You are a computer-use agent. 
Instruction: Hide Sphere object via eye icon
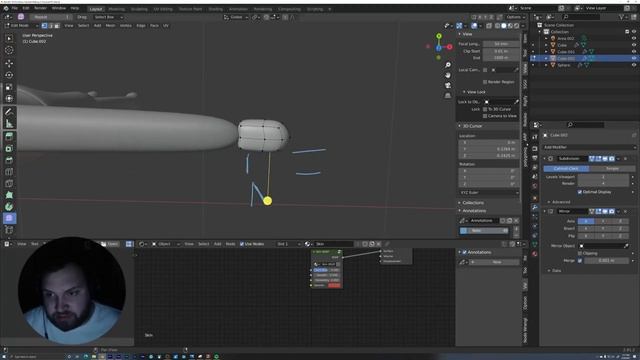pyautogui.click(x=634, y=65)
